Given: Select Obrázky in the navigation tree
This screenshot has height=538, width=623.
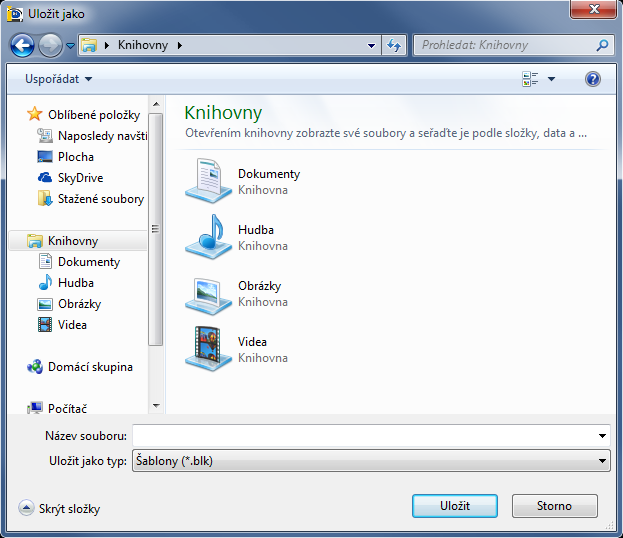Looking at the screenshot, I should [79, 304].
